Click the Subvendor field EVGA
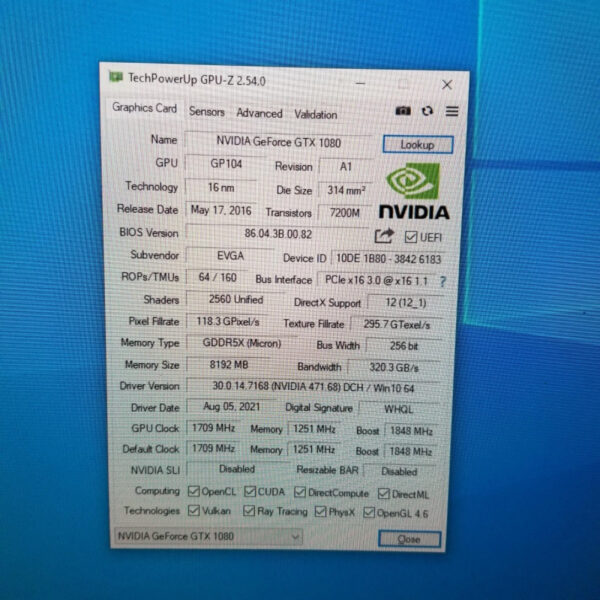 point(230,256)
